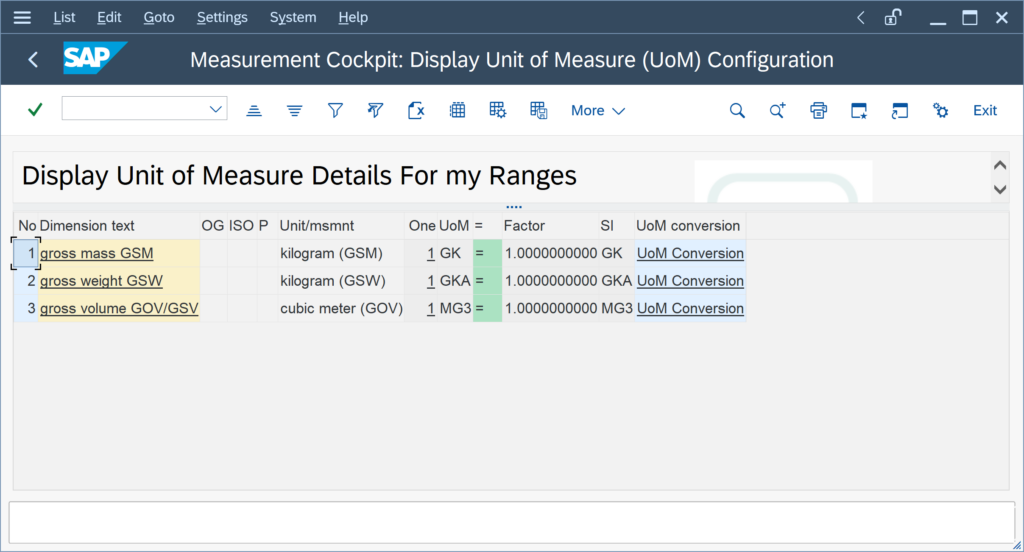Open the gross volume GOV/GSV link

119,308
